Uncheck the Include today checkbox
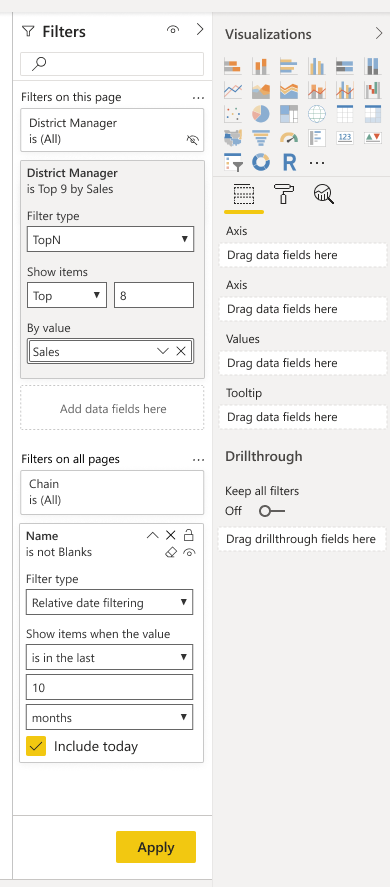Screen dimensions: 390x887 pyautogui.click(x=36, y=746)
